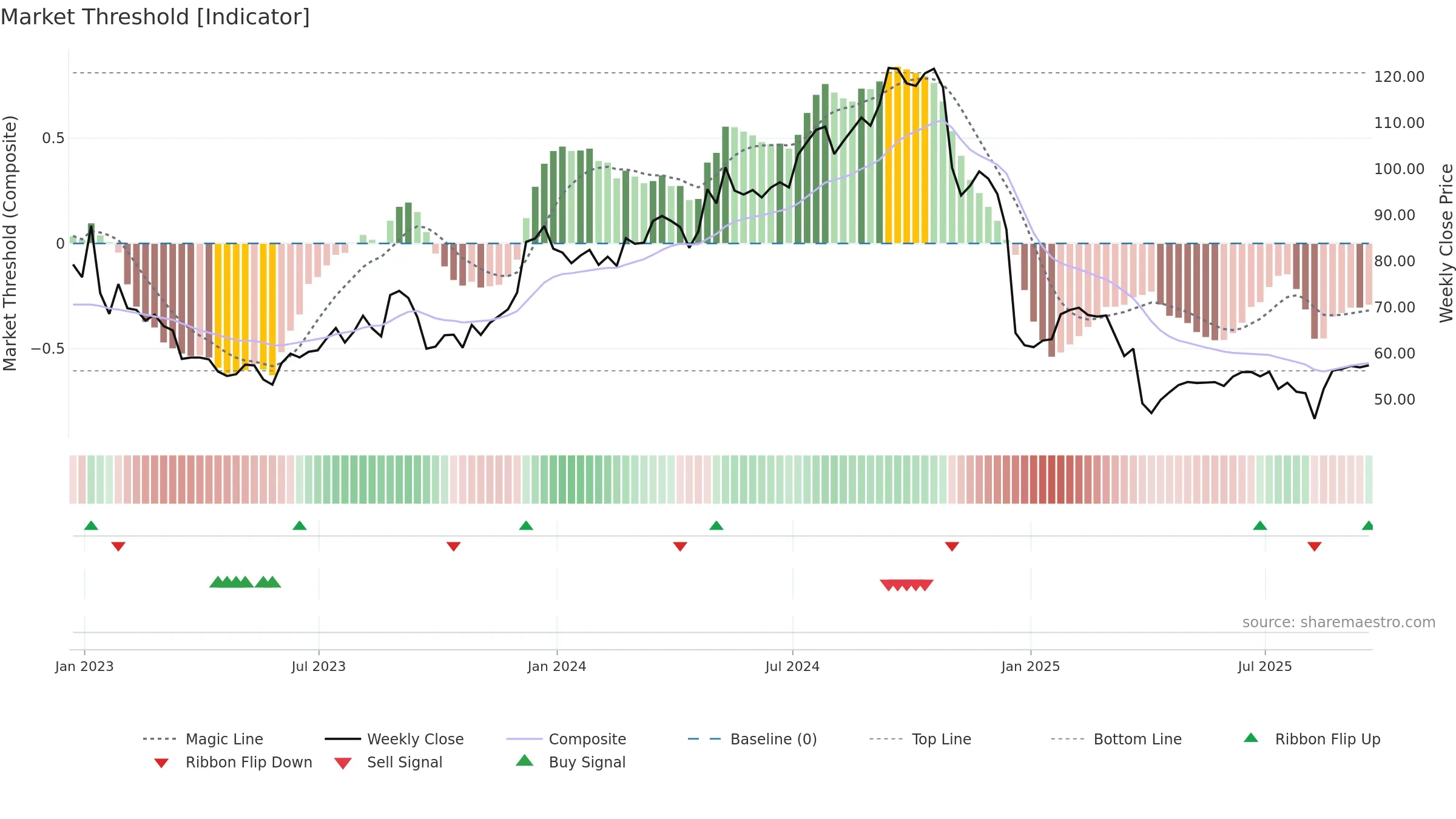
Task: Click the Jul 2025 x-axis label
Action: pyautogui.click(x=1265, y=667)
